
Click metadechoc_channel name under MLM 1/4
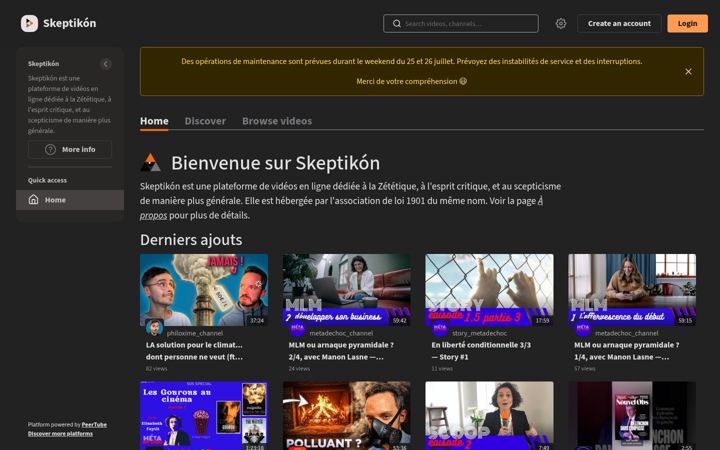pyautogui.click(x=627, y=333)
